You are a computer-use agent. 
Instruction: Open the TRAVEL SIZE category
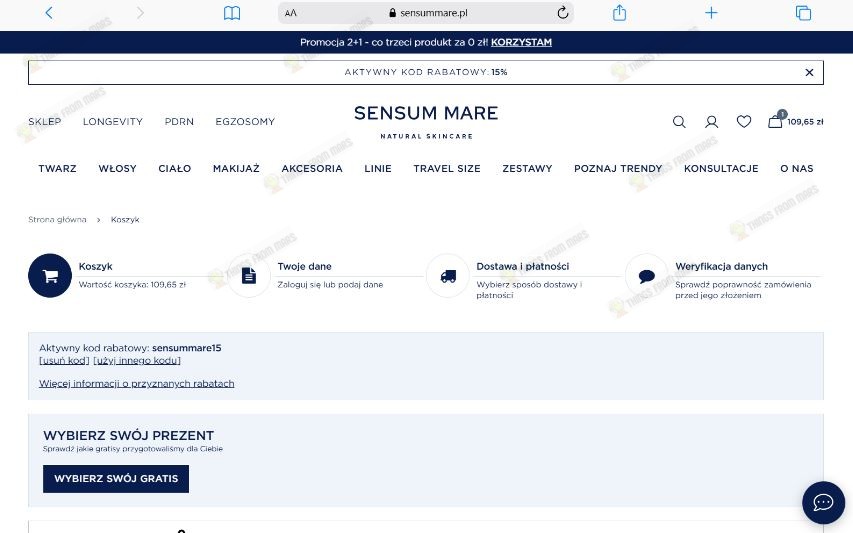[x=447, y=169]
